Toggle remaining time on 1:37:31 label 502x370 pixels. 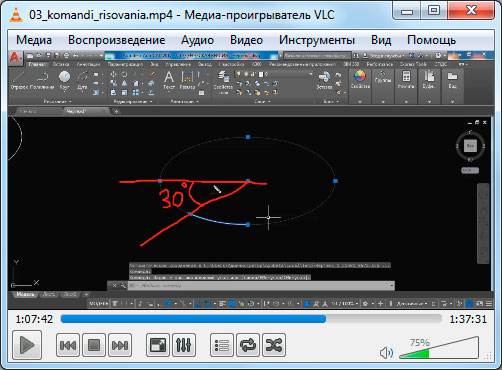[x=468, y=319]
